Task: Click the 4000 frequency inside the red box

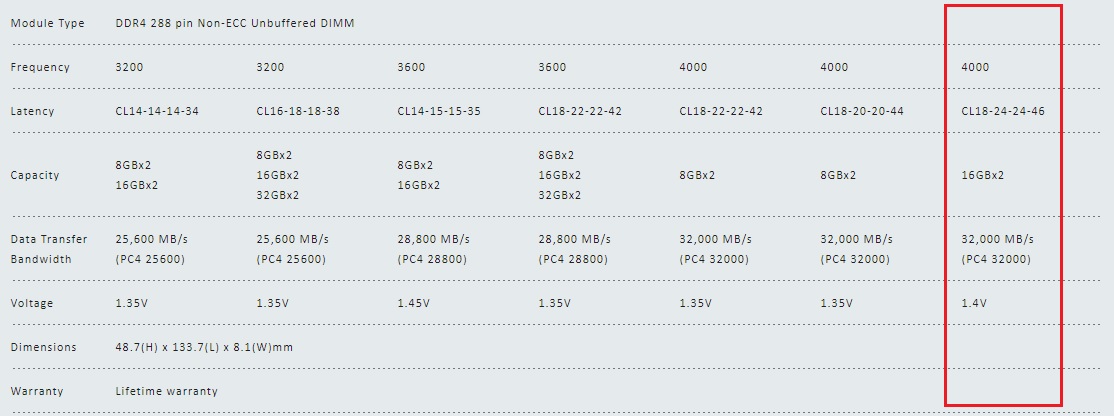Action: coord(975,67)
